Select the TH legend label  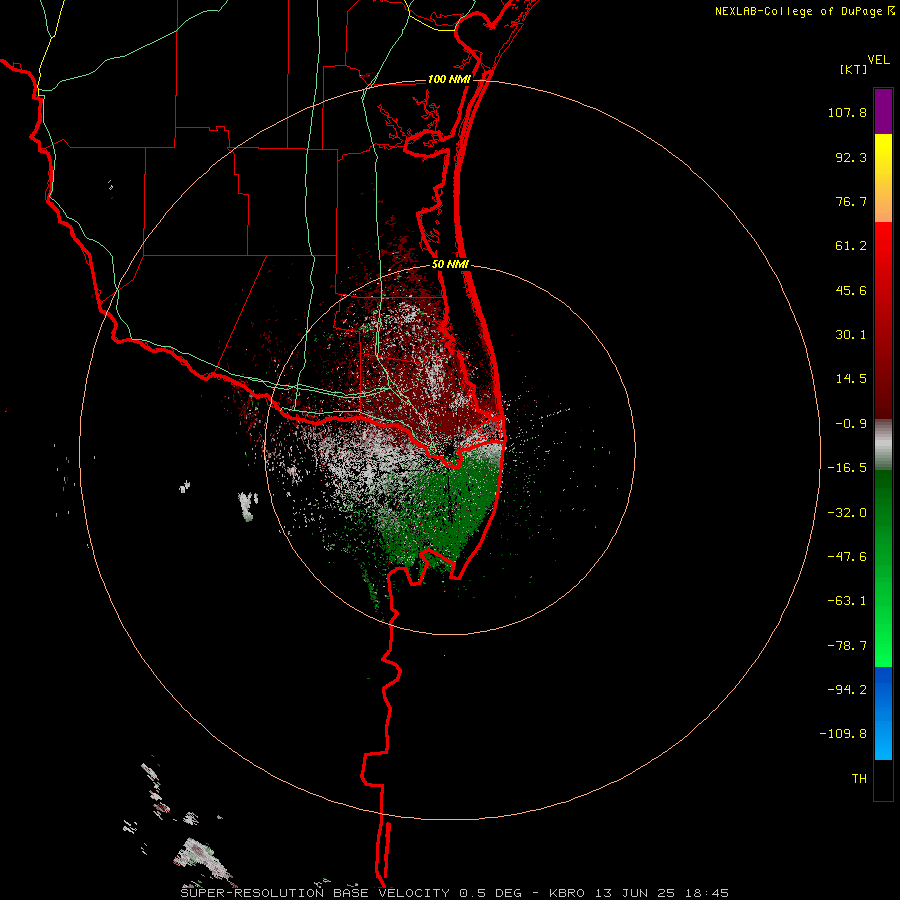[859, 779]
